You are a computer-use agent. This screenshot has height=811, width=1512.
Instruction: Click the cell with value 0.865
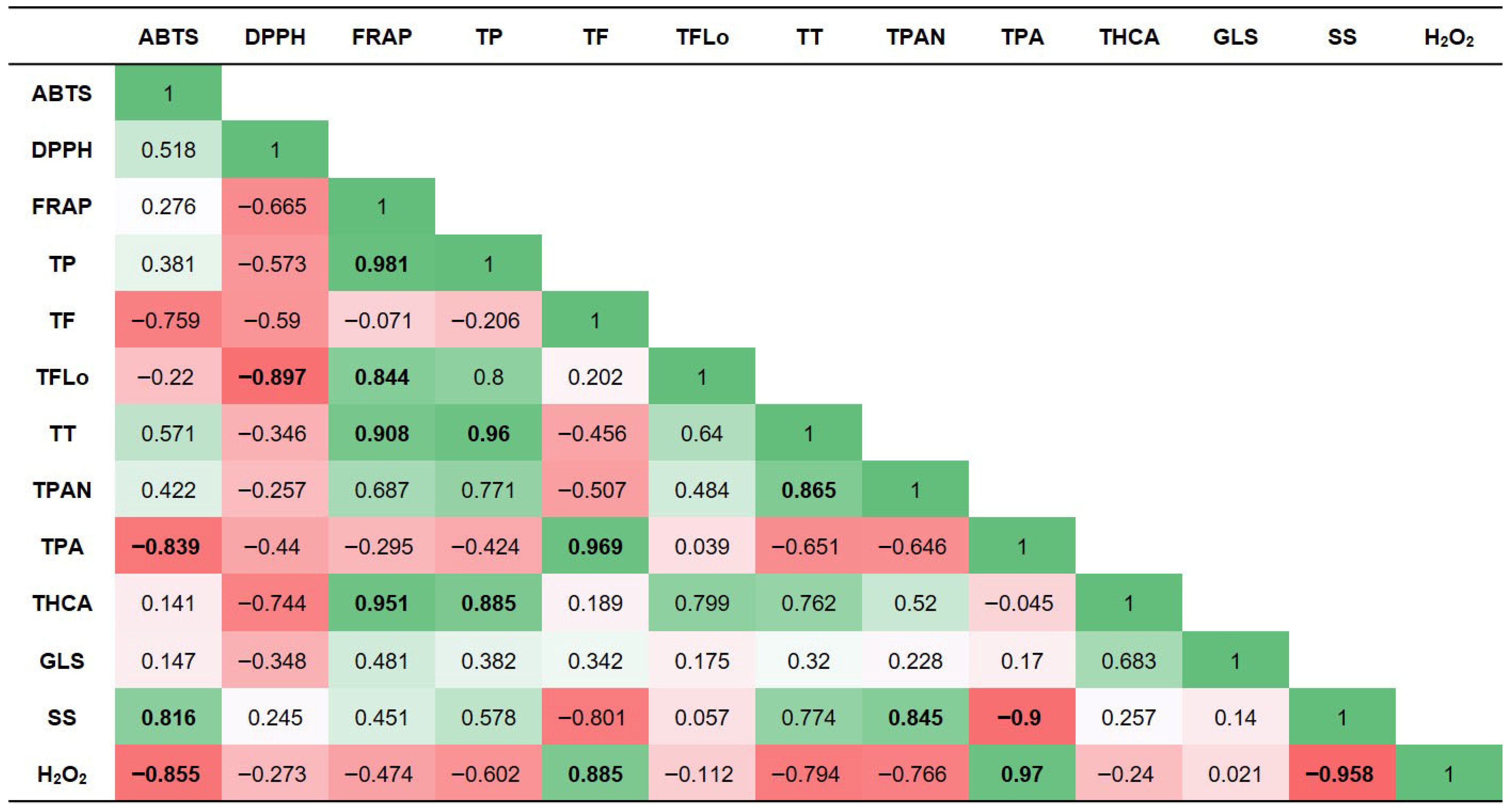tap(808, 490)
